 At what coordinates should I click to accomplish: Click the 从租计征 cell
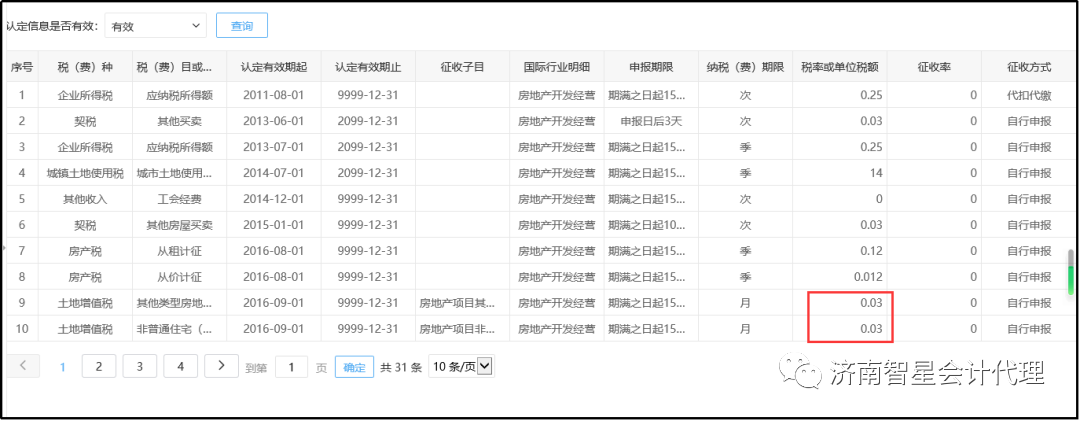[179, 251]
